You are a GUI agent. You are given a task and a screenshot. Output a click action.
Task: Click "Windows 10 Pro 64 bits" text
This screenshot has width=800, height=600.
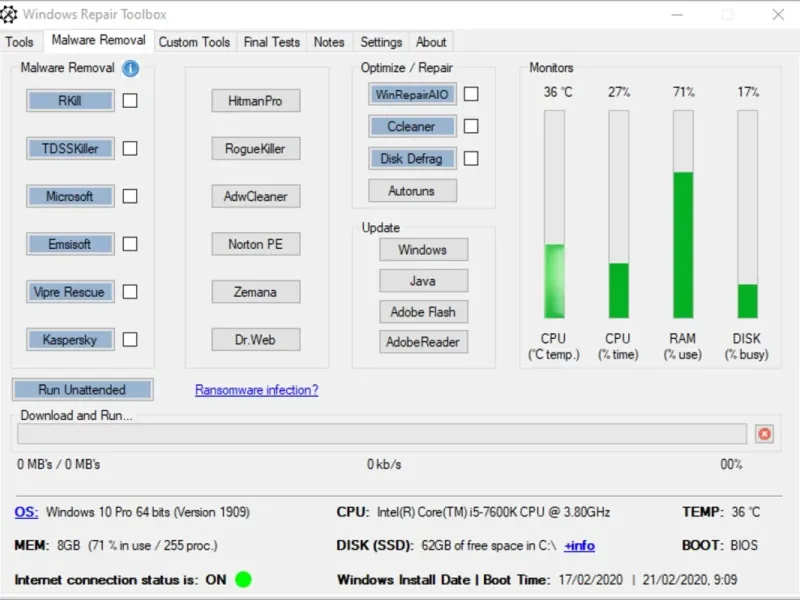pyautogui.click(x=108, y=512)
